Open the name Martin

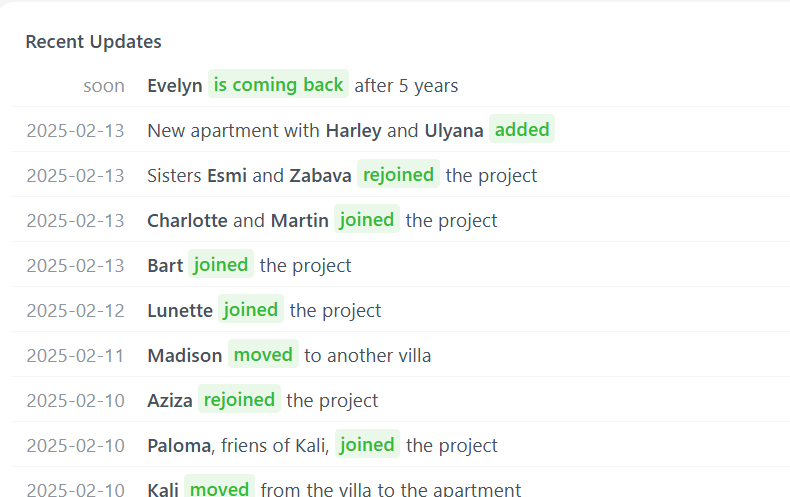click(x=299, y=220)
